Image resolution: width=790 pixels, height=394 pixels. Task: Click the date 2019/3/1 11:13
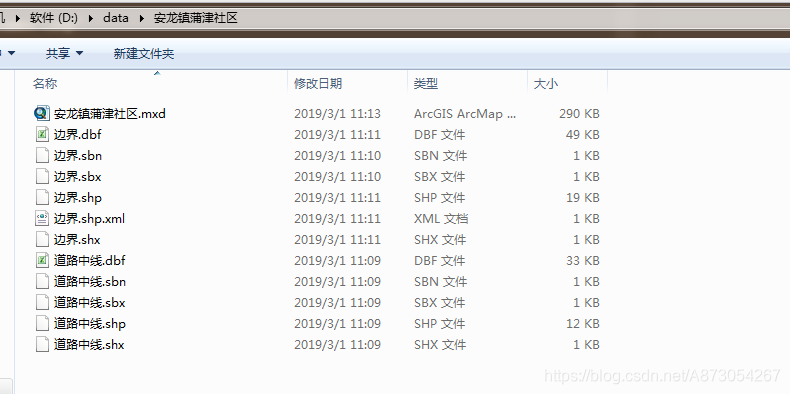(338, 114)
